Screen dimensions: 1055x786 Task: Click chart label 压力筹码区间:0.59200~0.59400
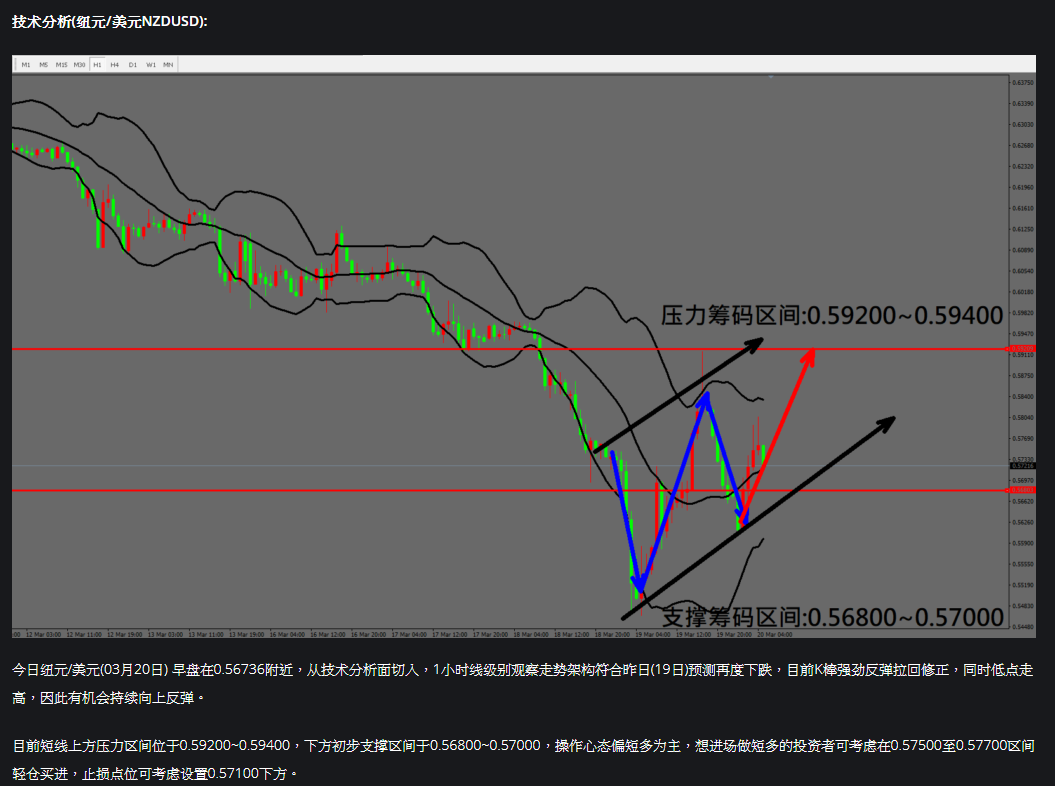(832, 315)
